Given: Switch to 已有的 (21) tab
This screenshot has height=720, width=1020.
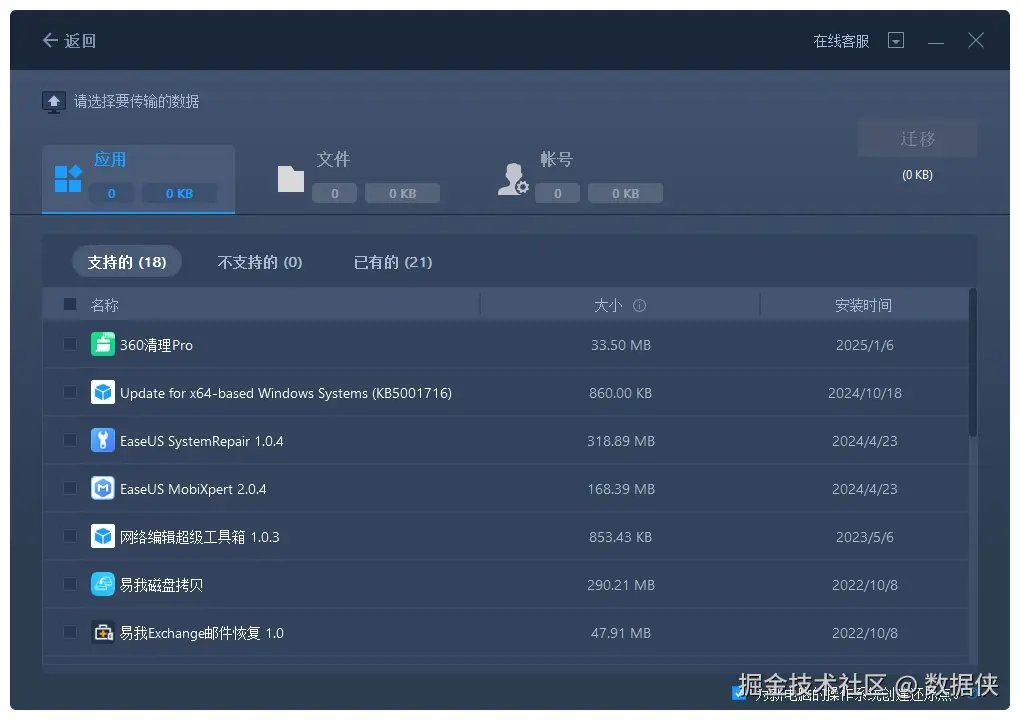Looking at the screenshot, I should (393, 261).
